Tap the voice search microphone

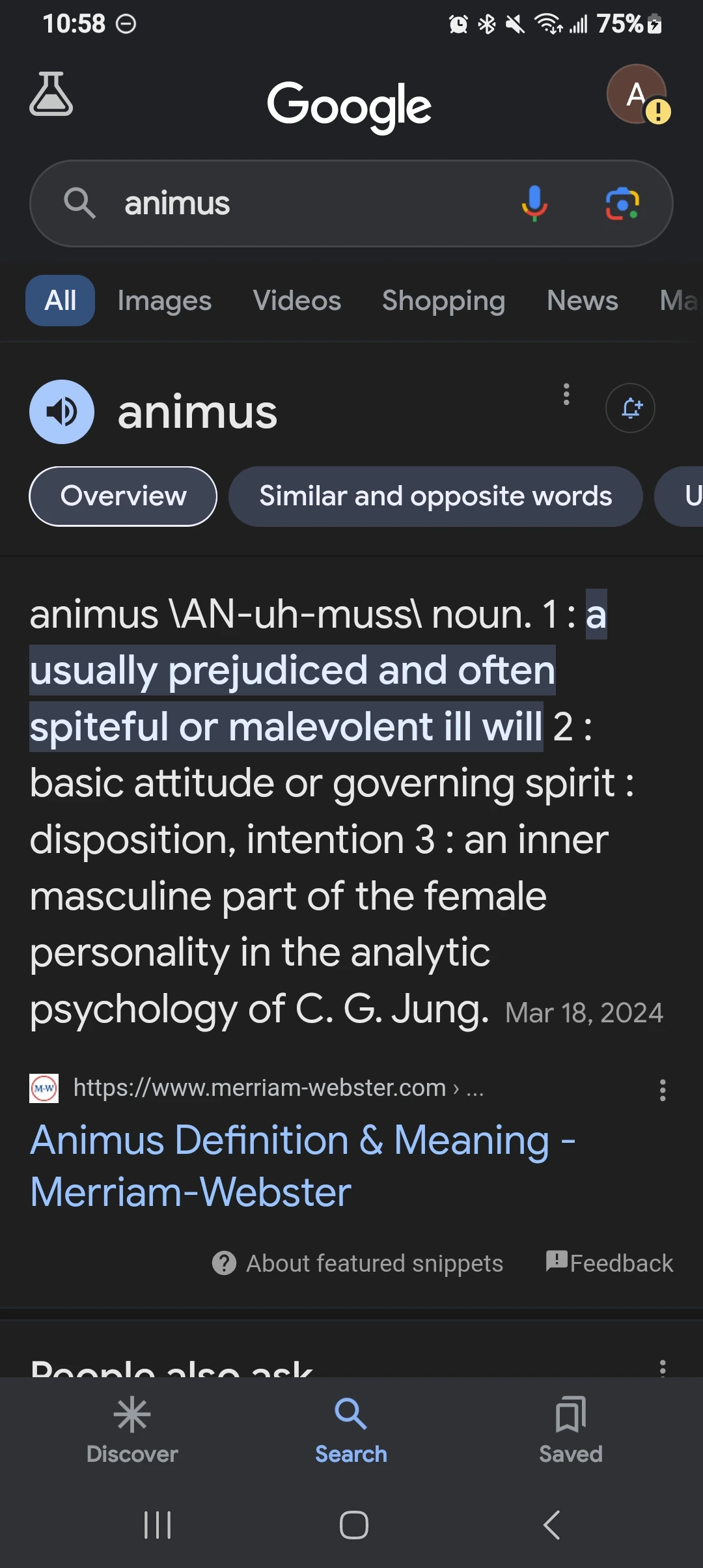click(534, 203)
